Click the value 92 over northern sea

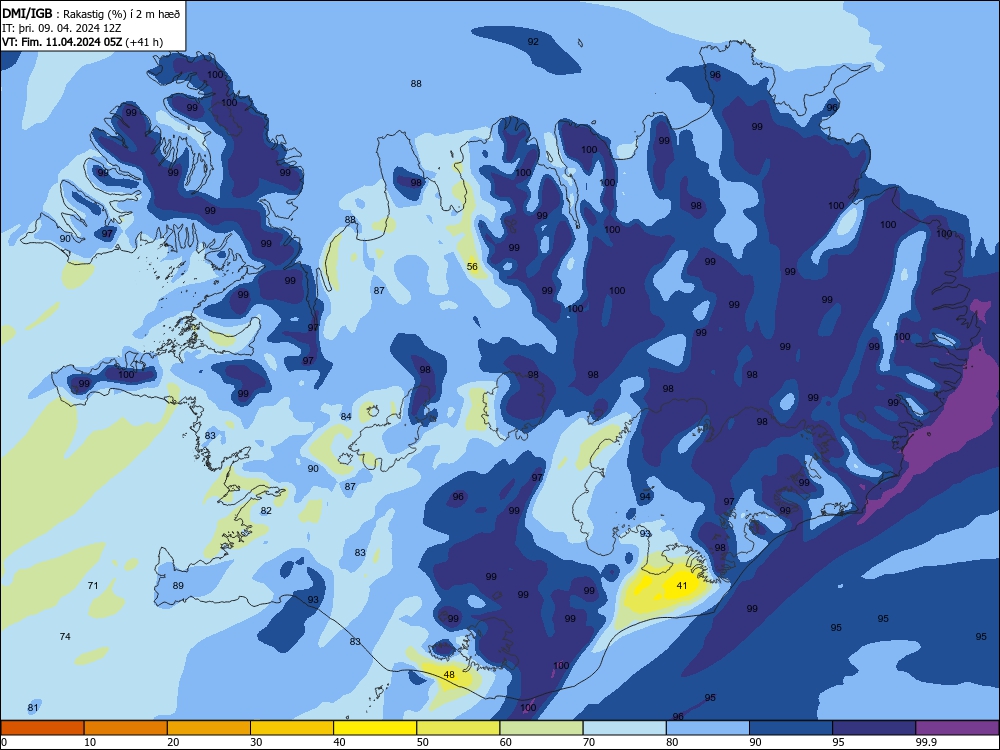click(533, 41)
